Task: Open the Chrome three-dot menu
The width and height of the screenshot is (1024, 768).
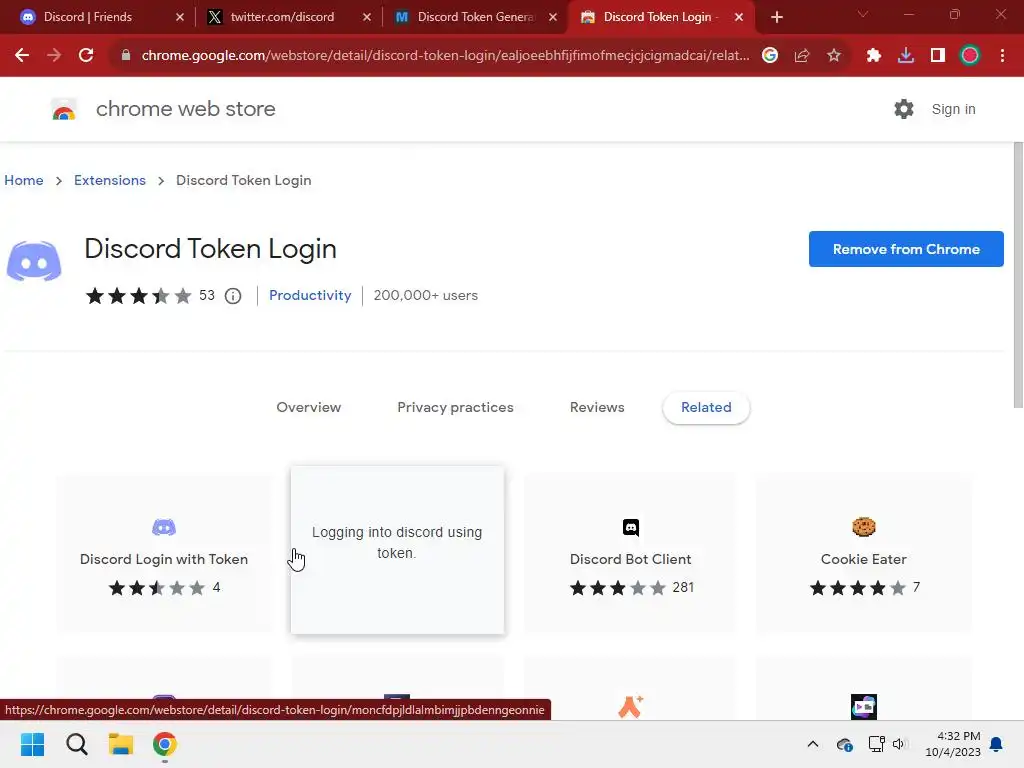Action: click(x=1002, y=56)
